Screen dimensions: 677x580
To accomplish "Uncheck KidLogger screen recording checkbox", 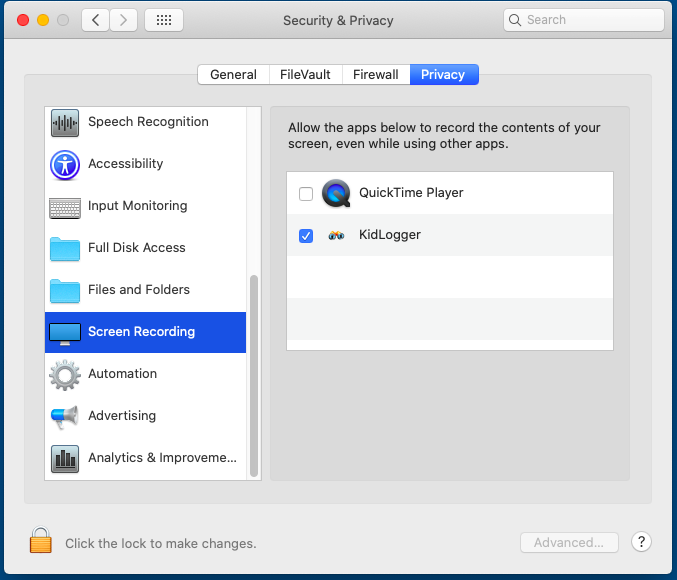I will click(x=306, y=236).
